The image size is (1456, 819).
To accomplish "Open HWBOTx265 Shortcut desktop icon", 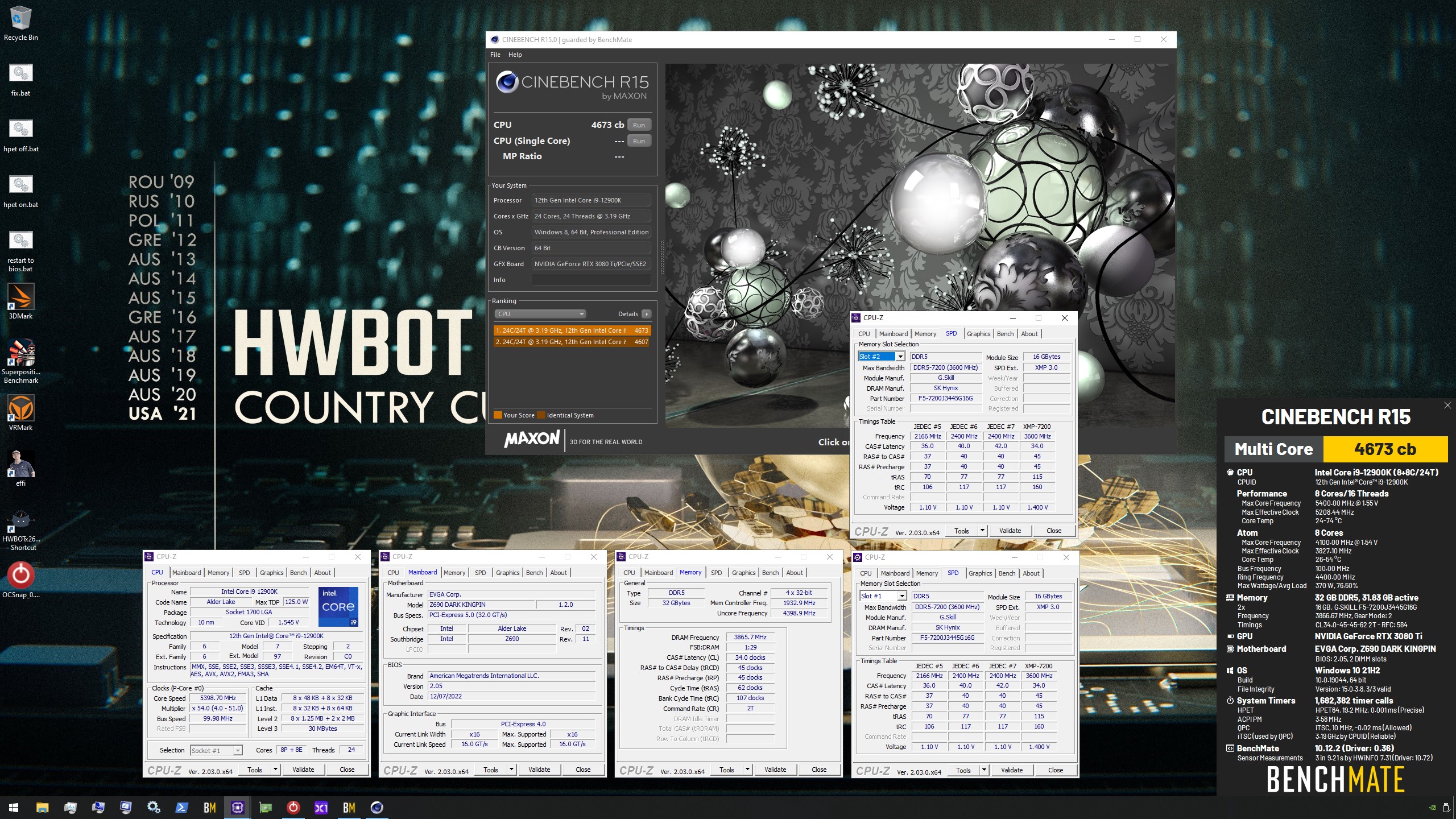I will (x=20, y=529).
